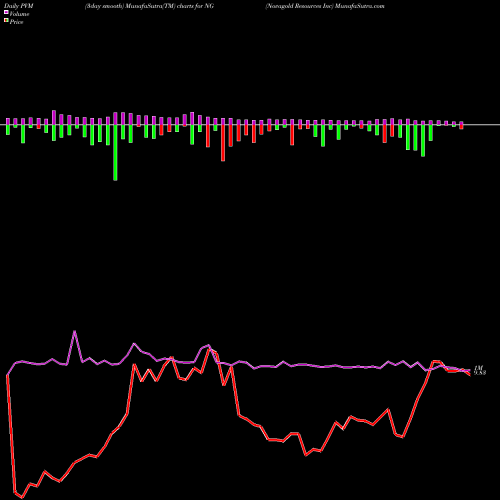Click the 9.88 price value label

pos(480,373)
